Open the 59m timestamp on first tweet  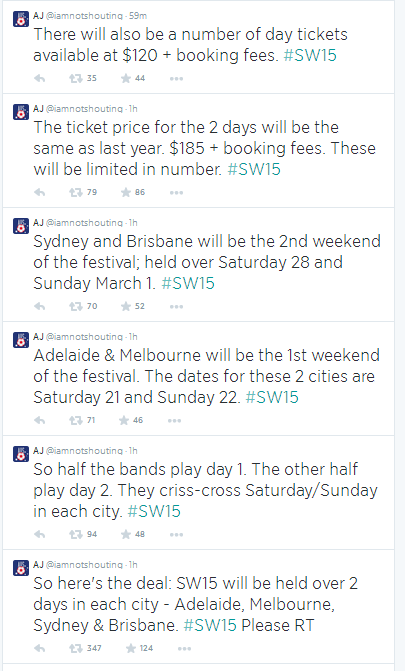[x=138, y=16]
